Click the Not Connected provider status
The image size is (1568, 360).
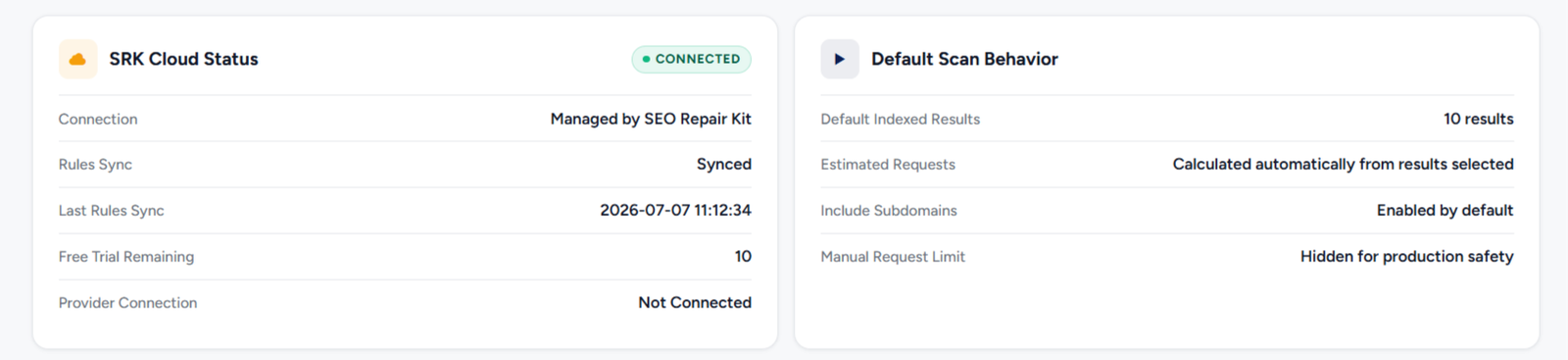(695, 302)
